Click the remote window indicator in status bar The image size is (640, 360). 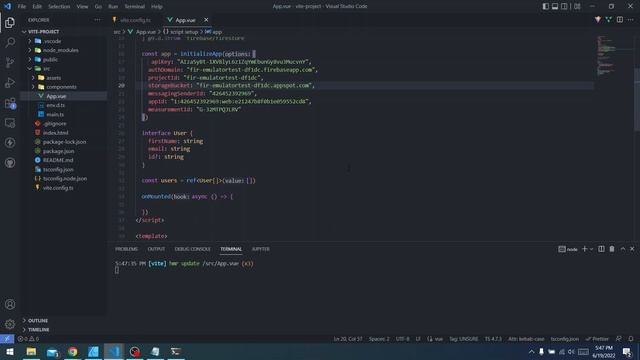7,339
